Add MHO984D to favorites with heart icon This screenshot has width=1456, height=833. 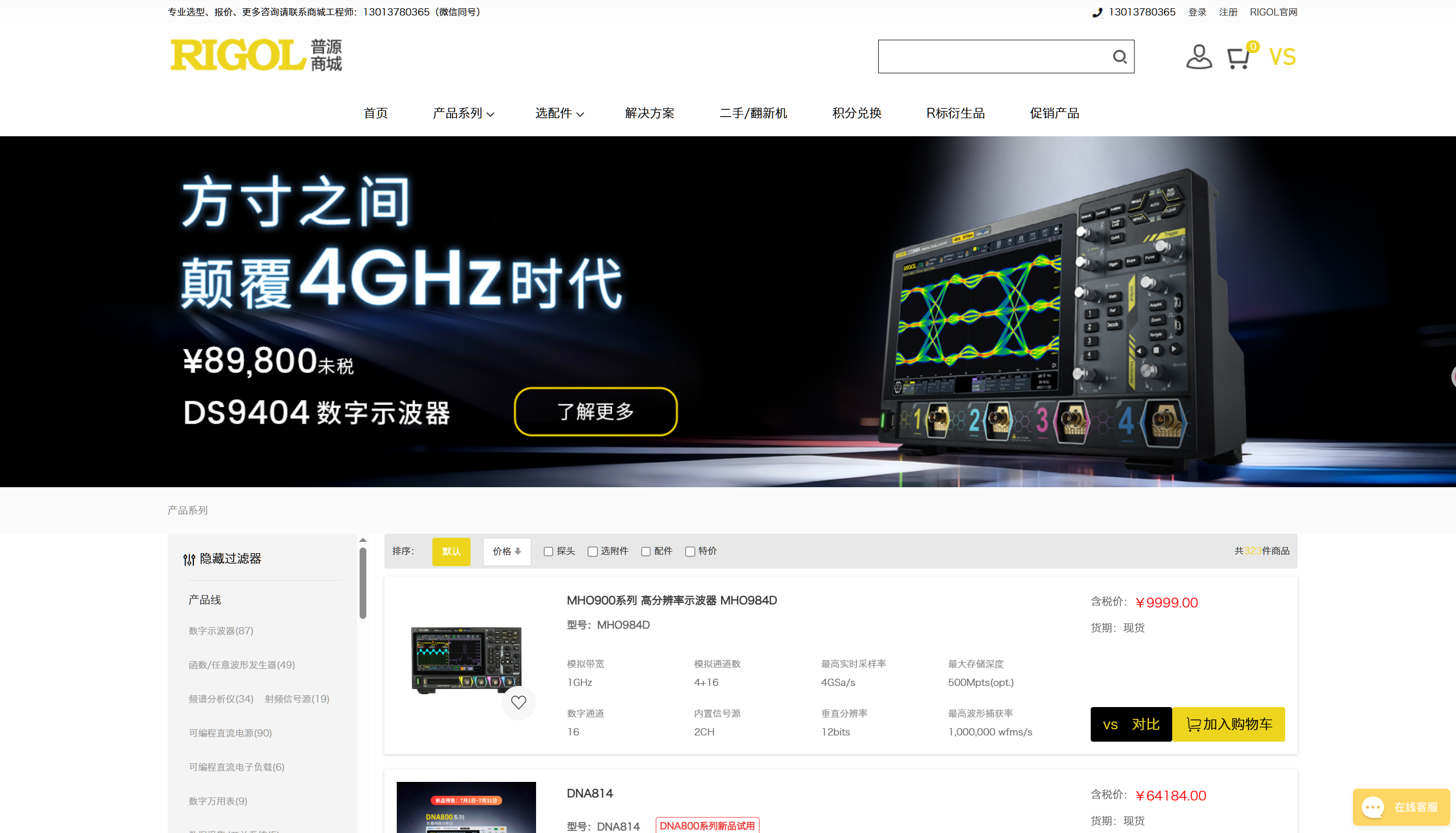(x=519, y=702)
